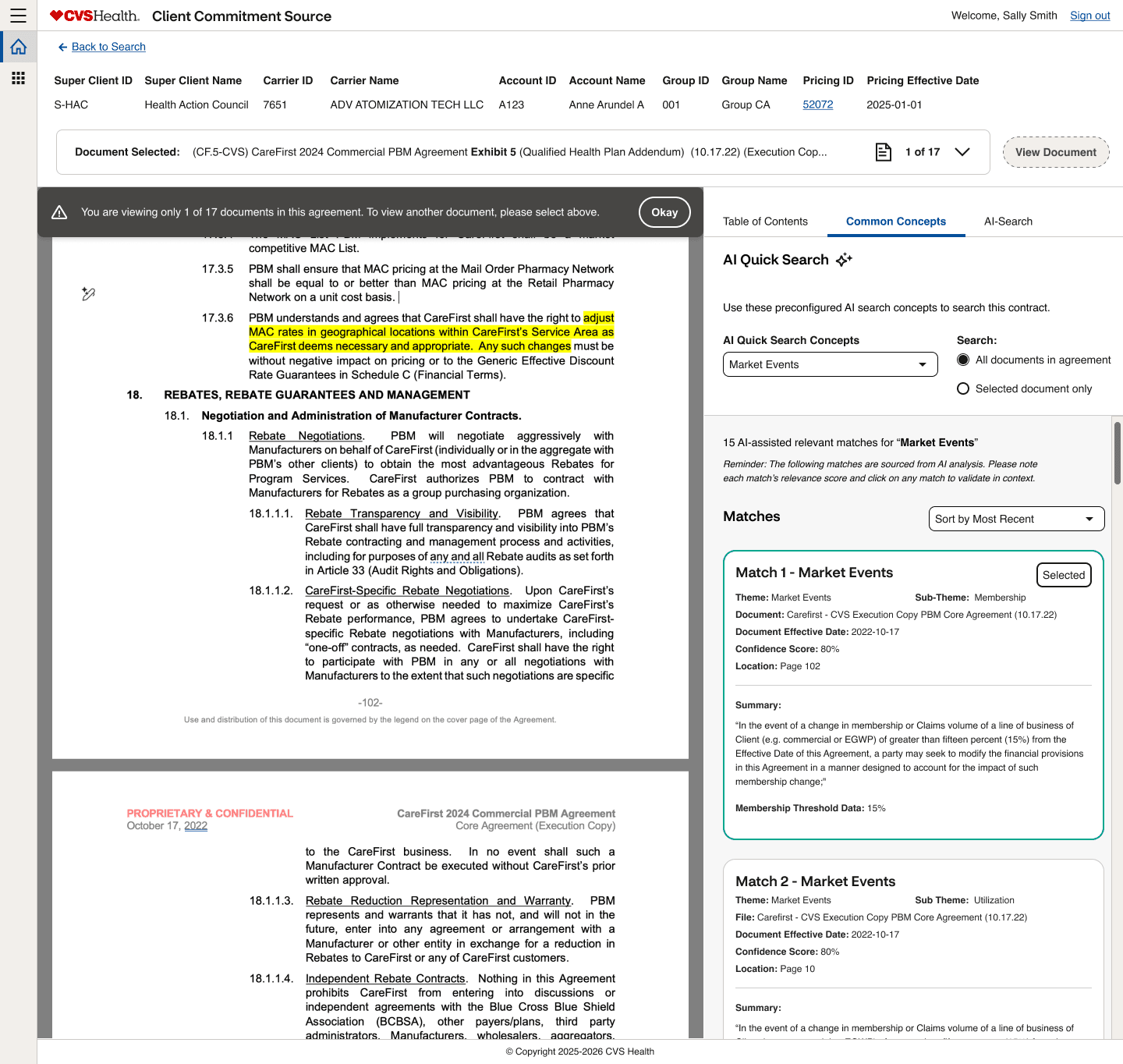
Task: Click Rebate Reduction Representation and Warranty heading
Action: click(x=438, y=900)
